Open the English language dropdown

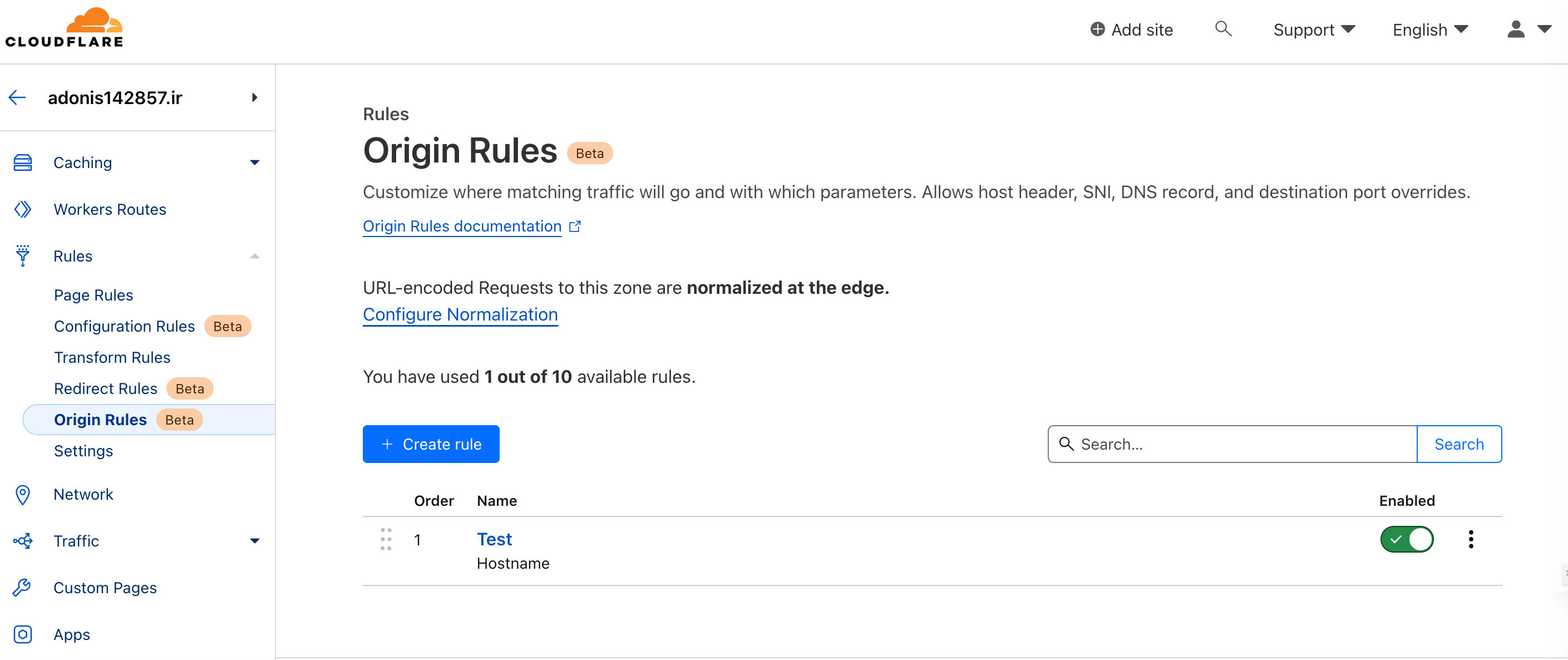point(1430,30)
